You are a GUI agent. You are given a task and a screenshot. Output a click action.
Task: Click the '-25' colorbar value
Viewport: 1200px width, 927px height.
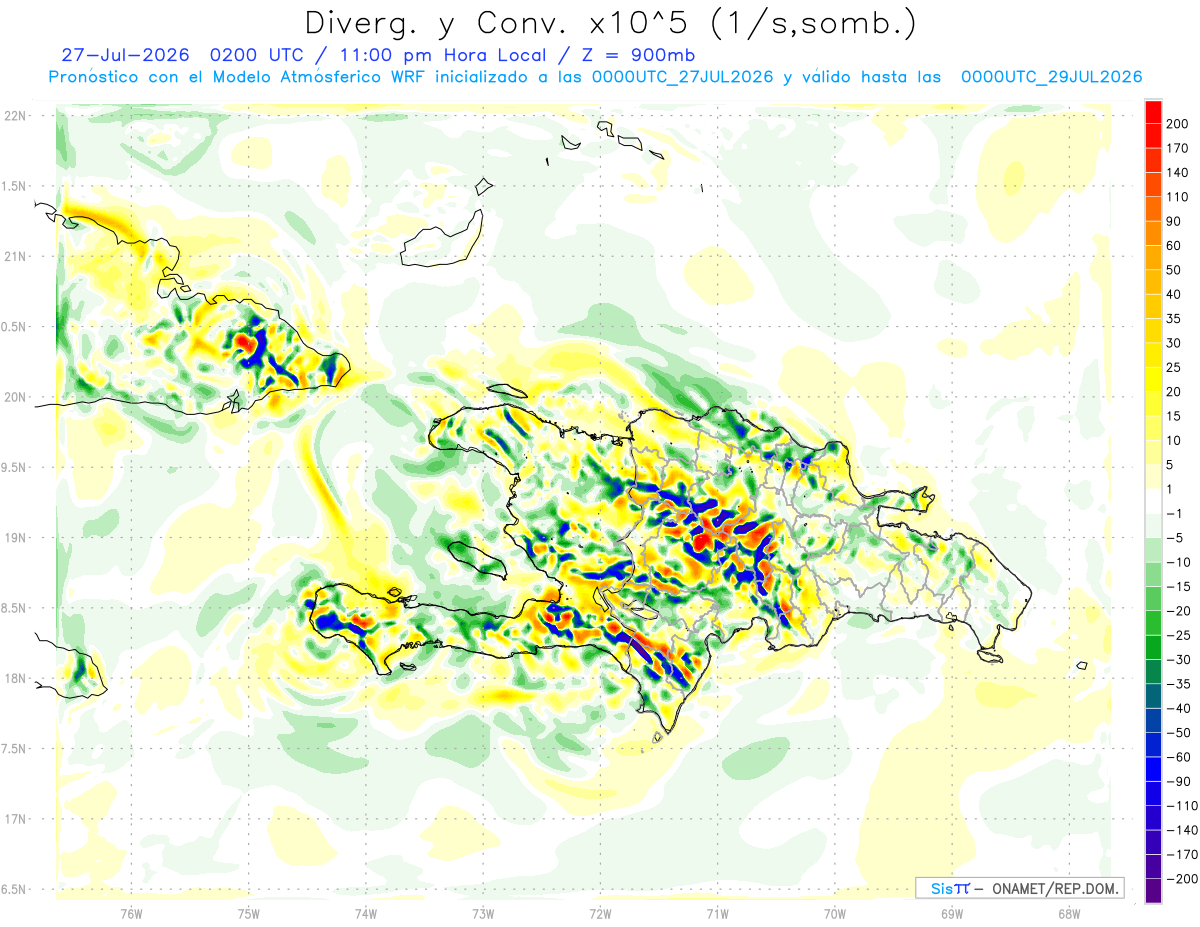1178,635
